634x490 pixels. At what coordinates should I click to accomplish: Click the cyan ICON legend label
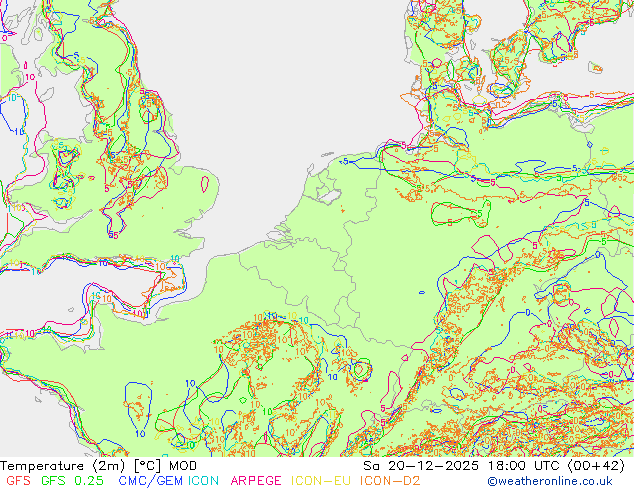point(203,481)
